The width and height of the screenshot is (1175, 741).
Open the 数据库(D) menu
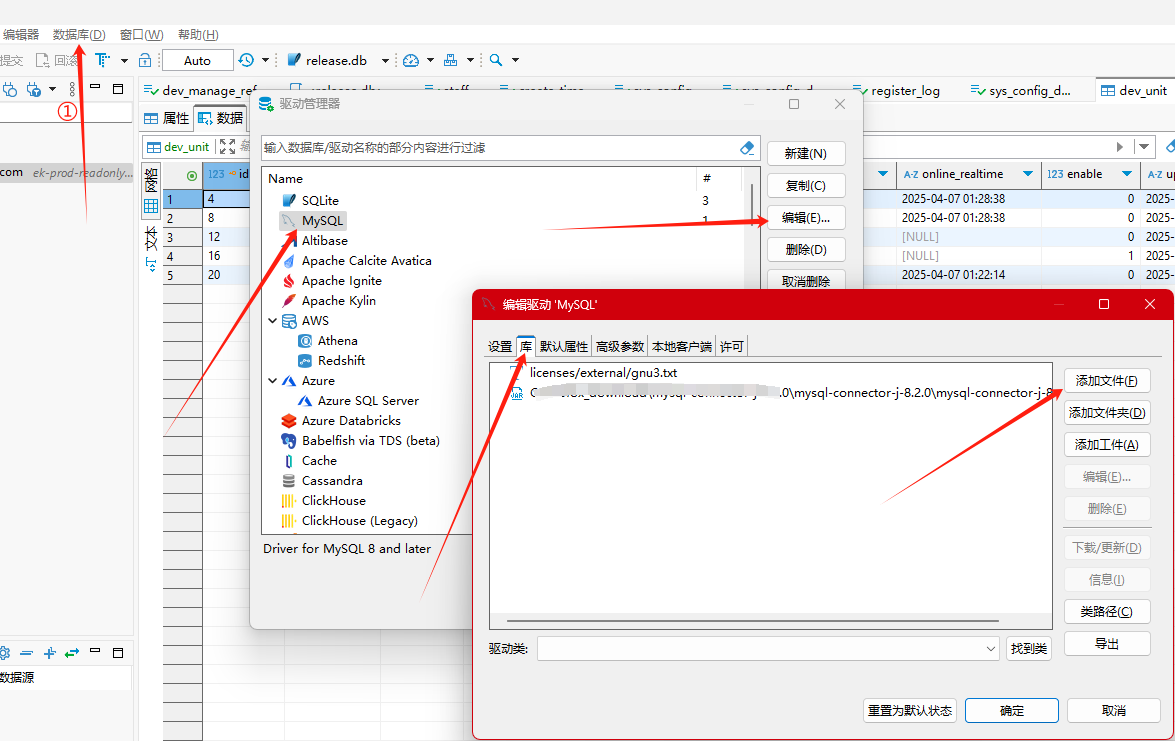(79, 34)
